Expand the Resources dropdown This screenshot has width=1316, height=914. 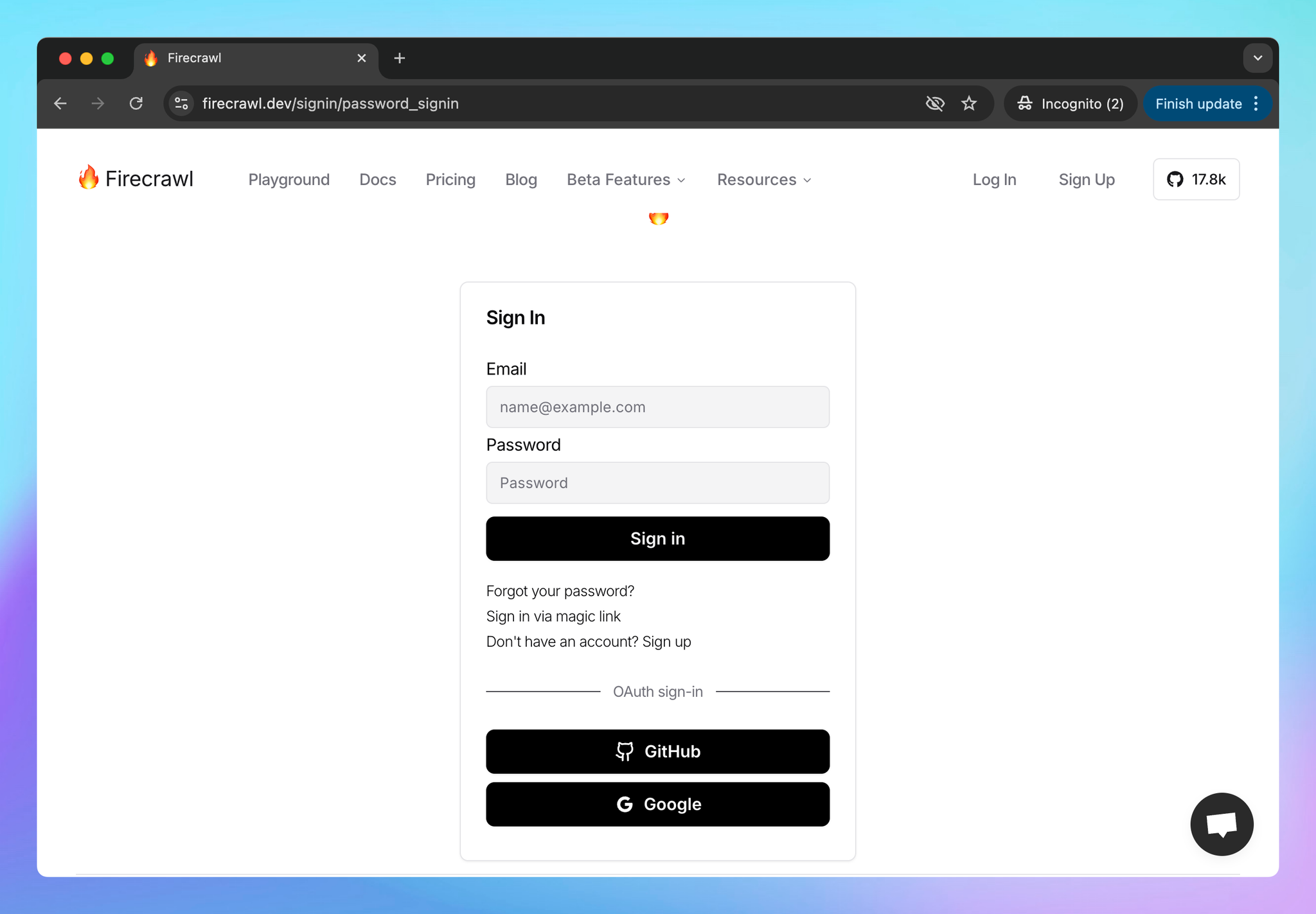[765, 179]
